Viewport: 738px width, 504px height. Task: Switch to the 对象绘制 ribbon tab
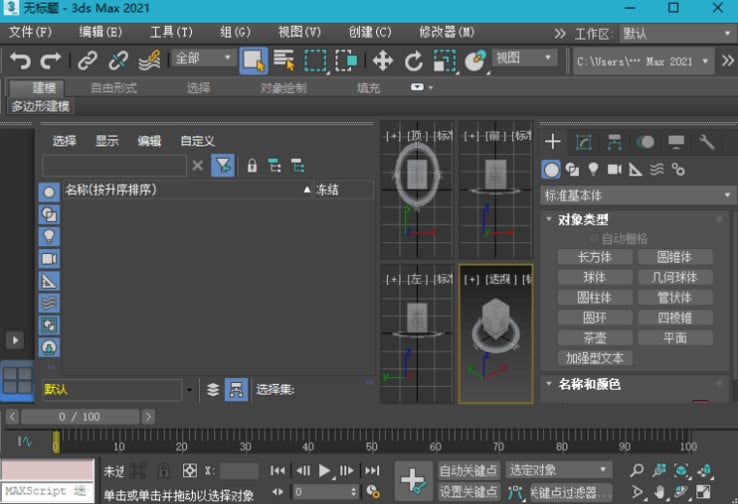tap(283, 88)
